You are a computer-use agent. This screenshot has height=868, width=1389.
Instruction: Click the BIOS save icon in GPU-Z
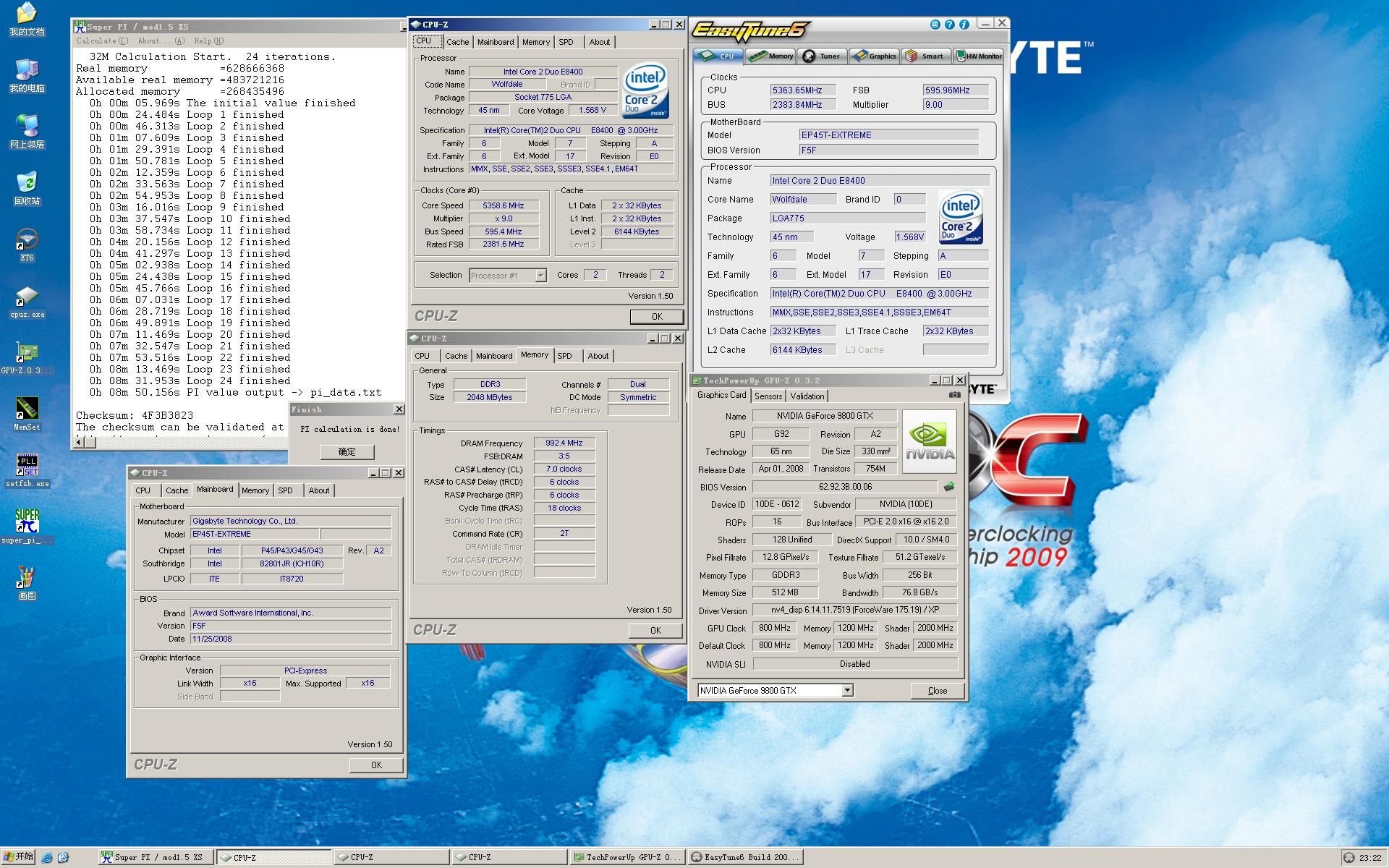coord(949,487)
